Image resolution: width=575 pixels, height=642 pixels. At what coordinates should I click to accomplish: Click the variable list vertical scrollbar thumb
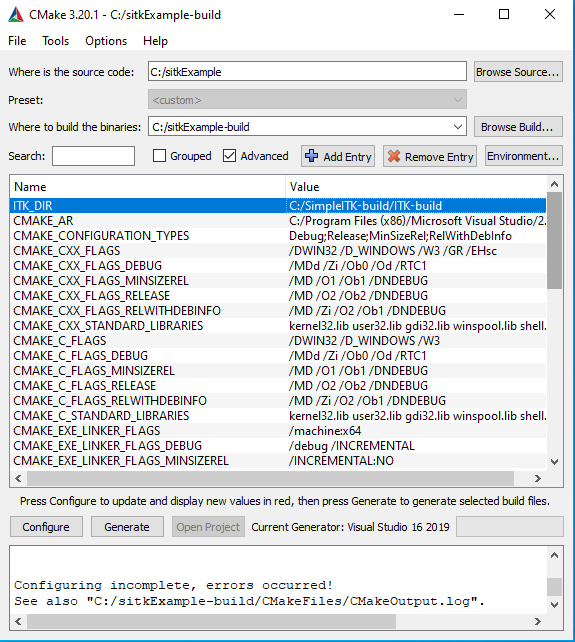click(555, 240)
